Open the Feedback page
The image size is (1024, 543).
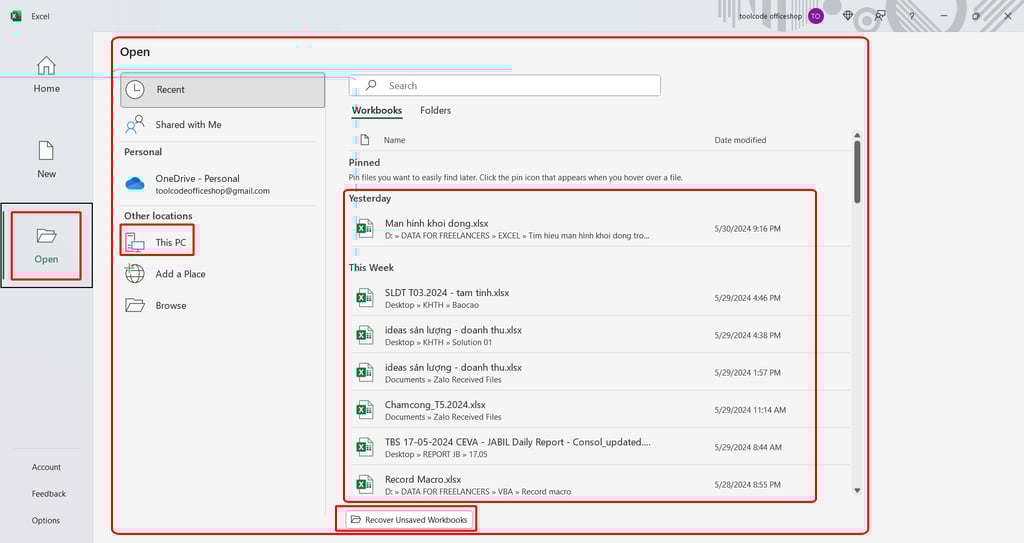(49, 494)
